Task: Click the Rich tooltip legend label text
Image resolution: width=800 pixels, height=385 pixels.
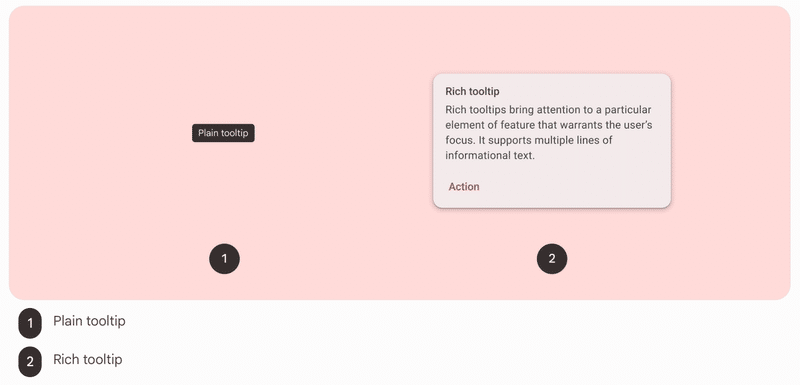Action: pyautogui.click(x=88, y=360)
